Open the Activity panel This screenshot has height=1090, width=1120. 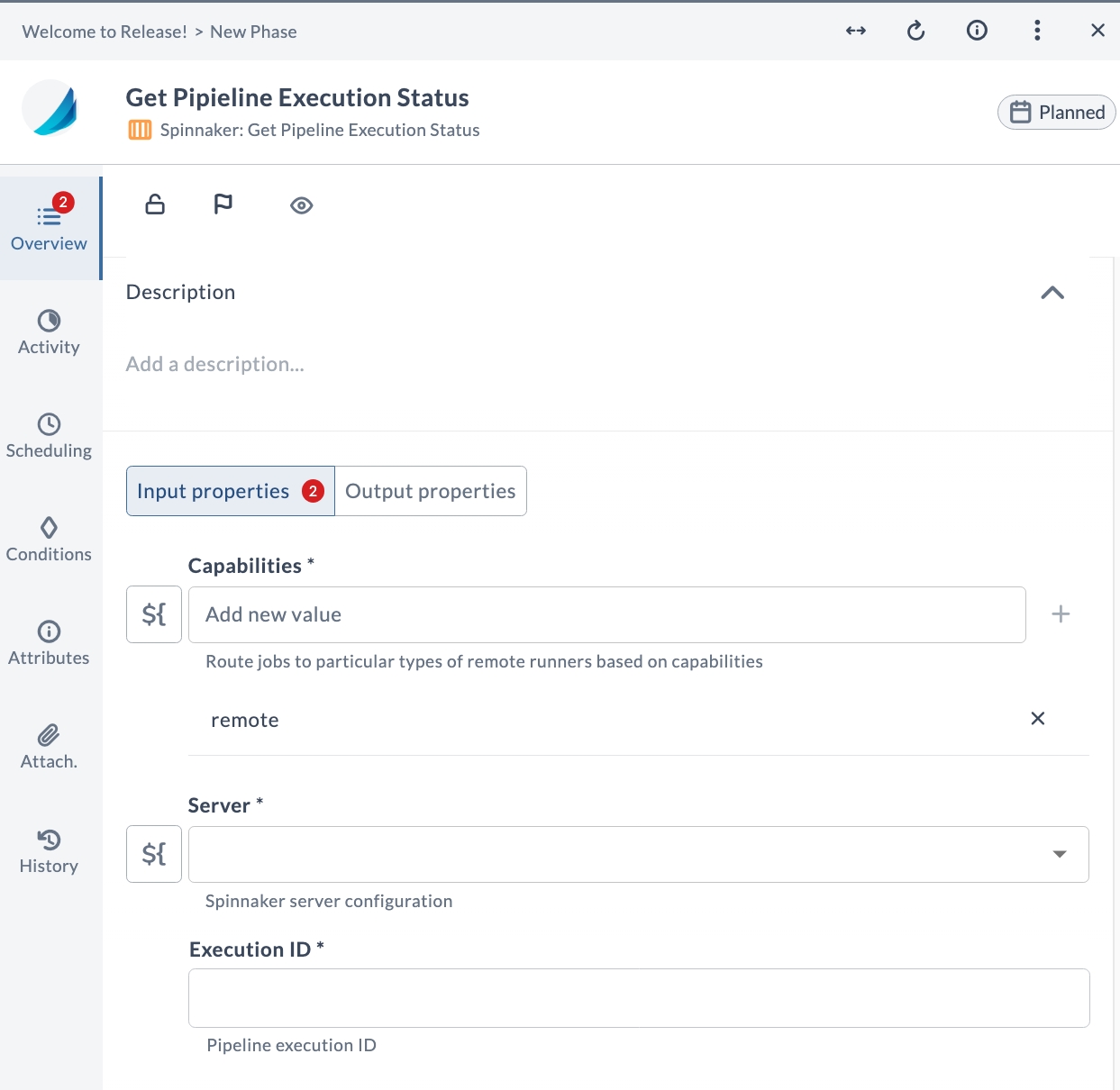tap(49, 333)
